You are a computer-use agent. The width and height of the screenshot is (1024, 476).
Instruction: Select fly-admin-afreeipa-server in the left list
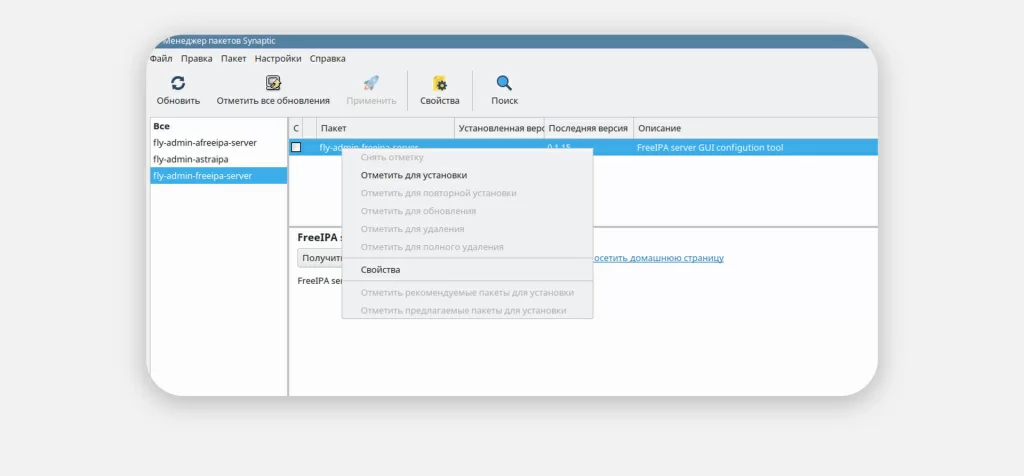(204, 143)
